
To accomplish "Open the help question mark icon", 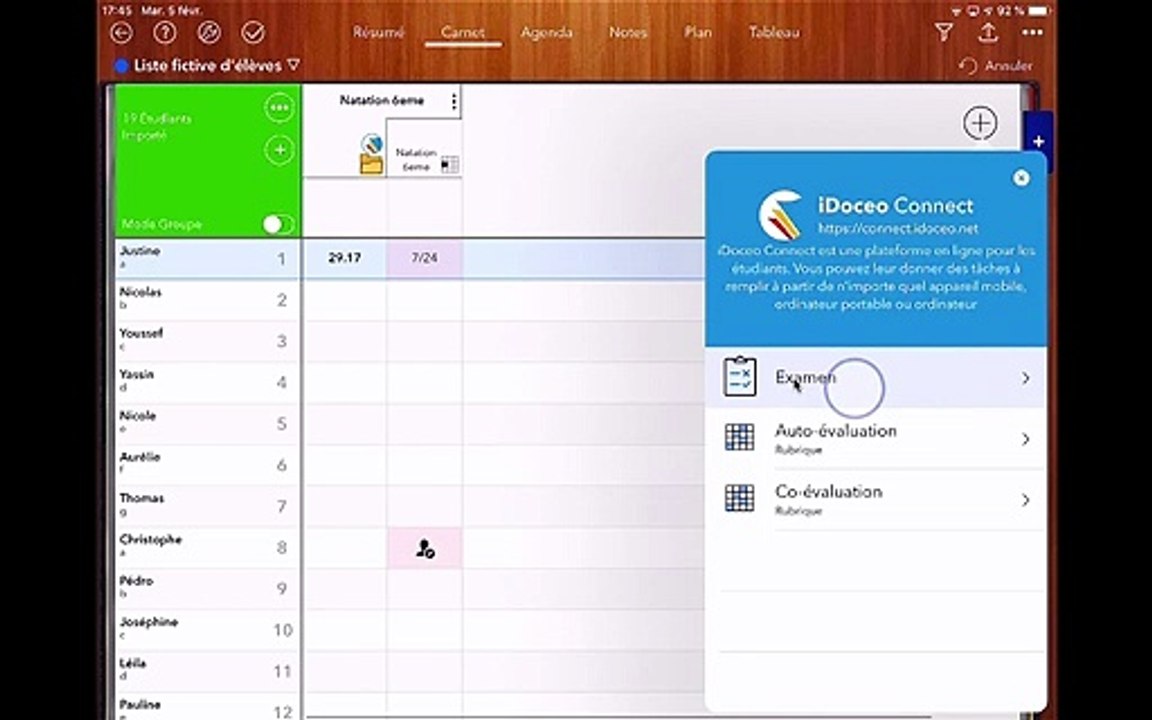I will (x=165, y=32).
